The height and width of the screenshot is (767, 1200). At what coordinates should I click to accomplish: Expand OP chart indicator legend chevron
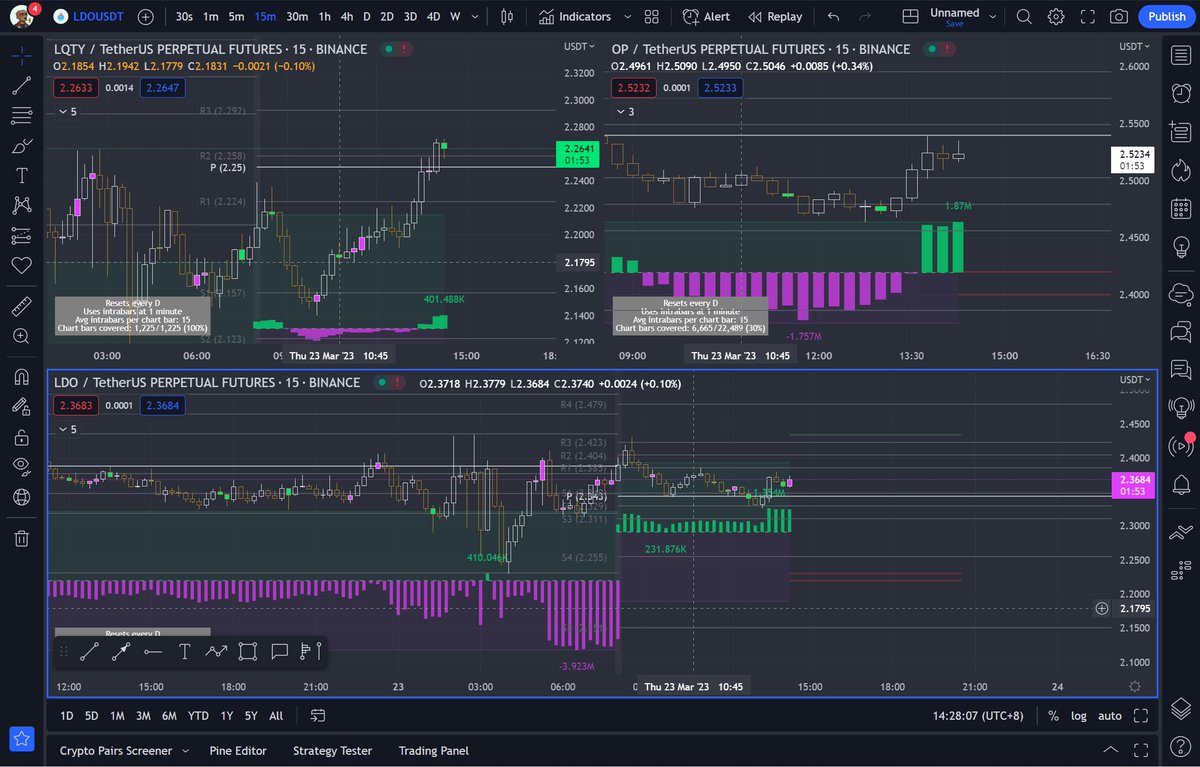point(619,112)
